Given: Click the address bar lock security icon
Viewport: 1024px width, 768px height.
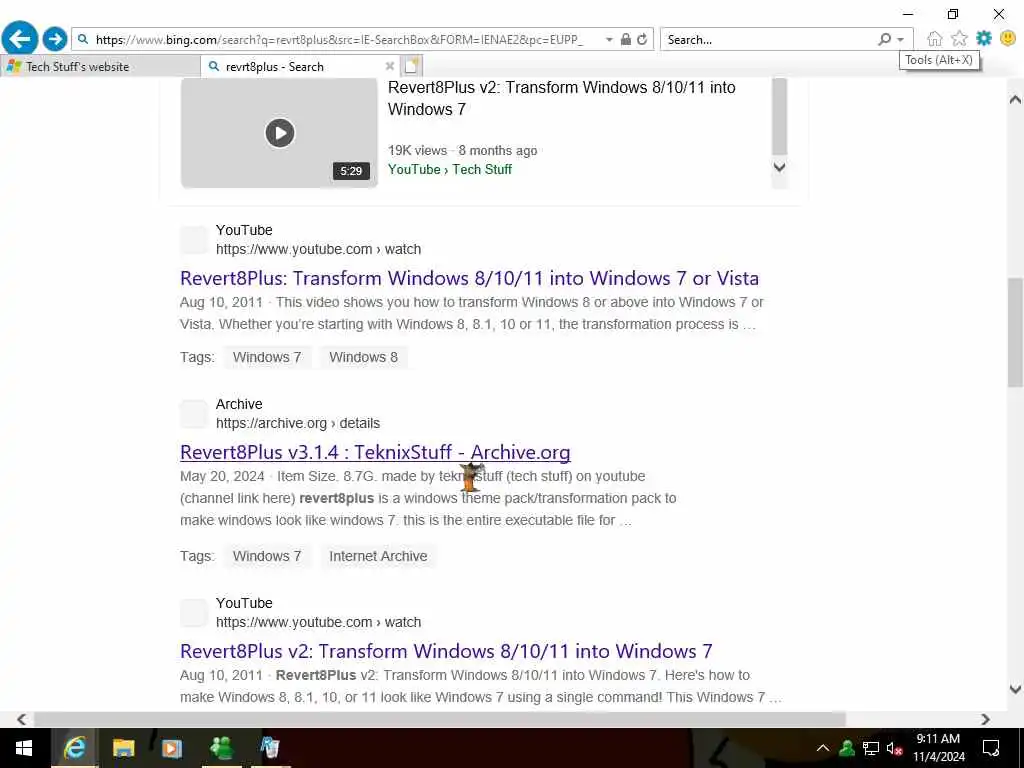Looking at the screenshot, I should click(x=626, y=39).
